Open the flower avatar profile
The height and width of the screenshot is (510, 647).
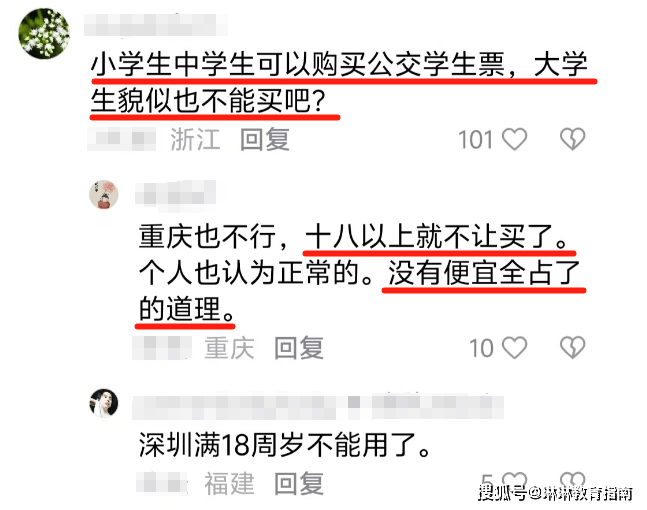[x=44, y=33]
